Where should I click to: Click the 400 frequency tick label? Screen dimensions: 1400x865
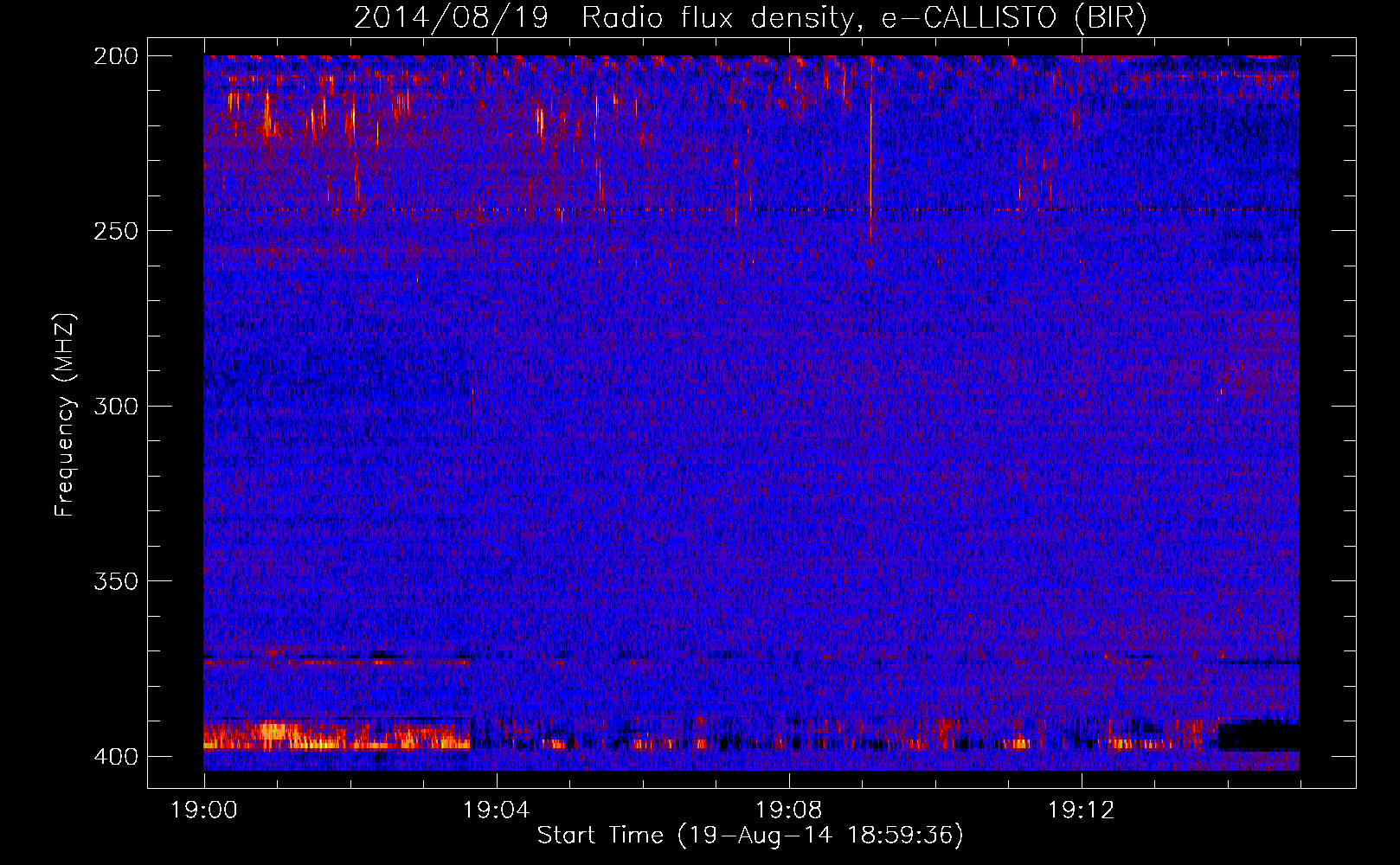pyautogui.click(x=116, y=757)
